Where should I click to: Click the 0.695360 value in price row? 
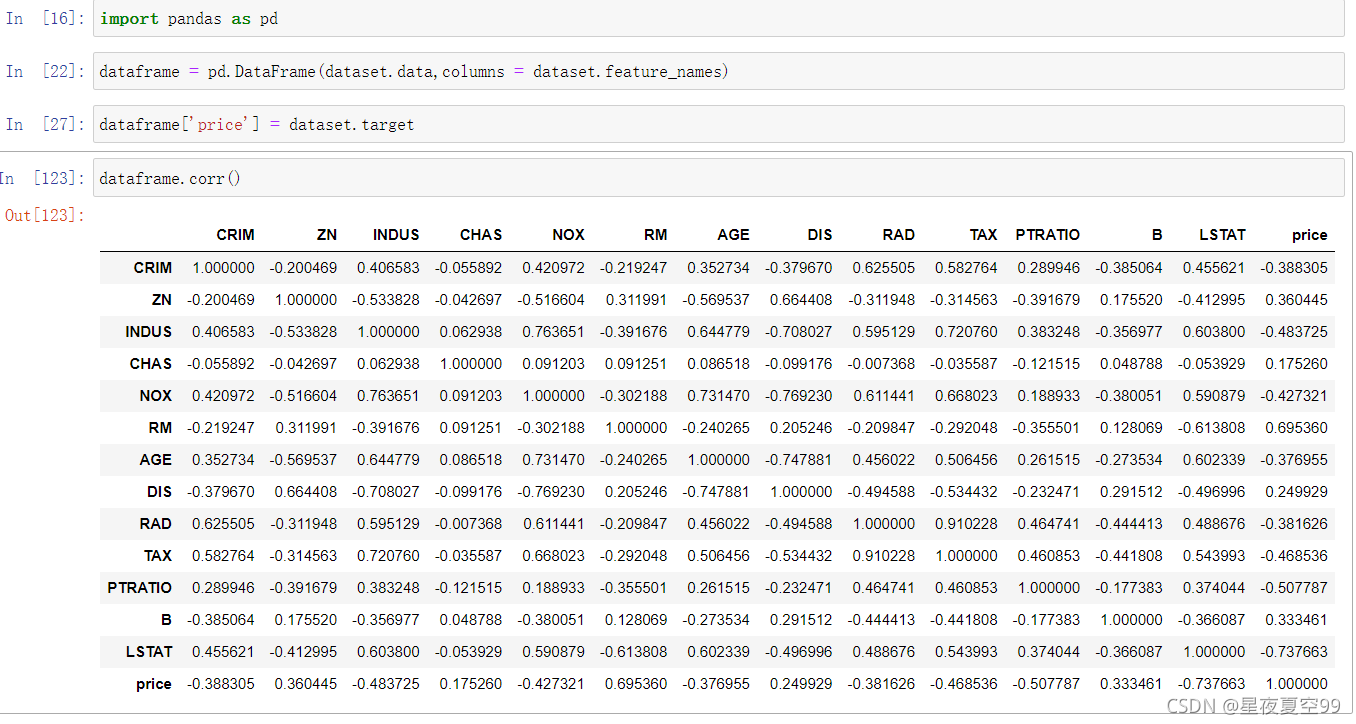(x=636, y=684)
